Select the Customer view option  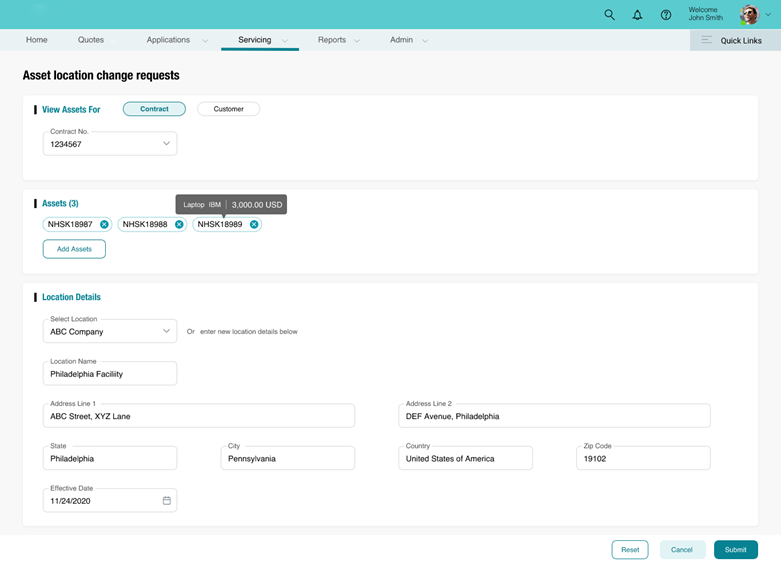(x=228, y=109)
